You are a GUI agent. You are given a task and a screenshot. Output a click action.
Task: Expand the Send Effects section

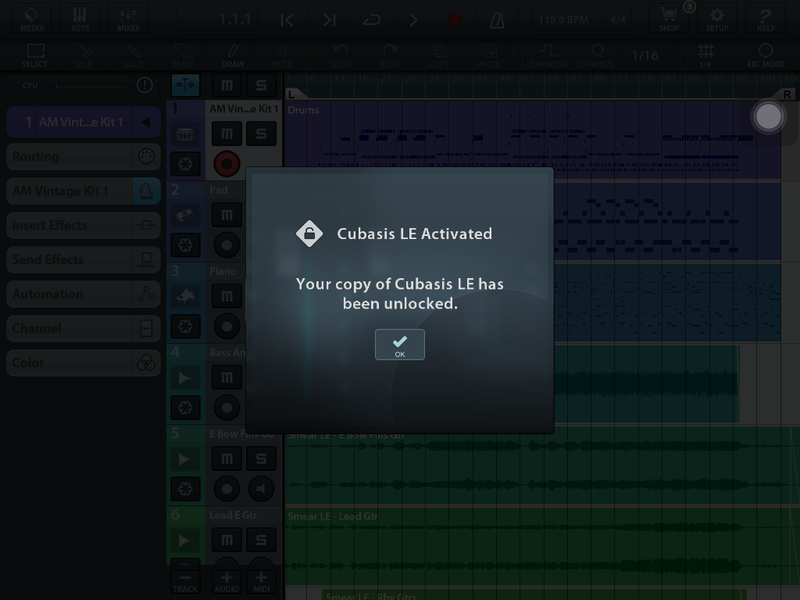(83, 259)
